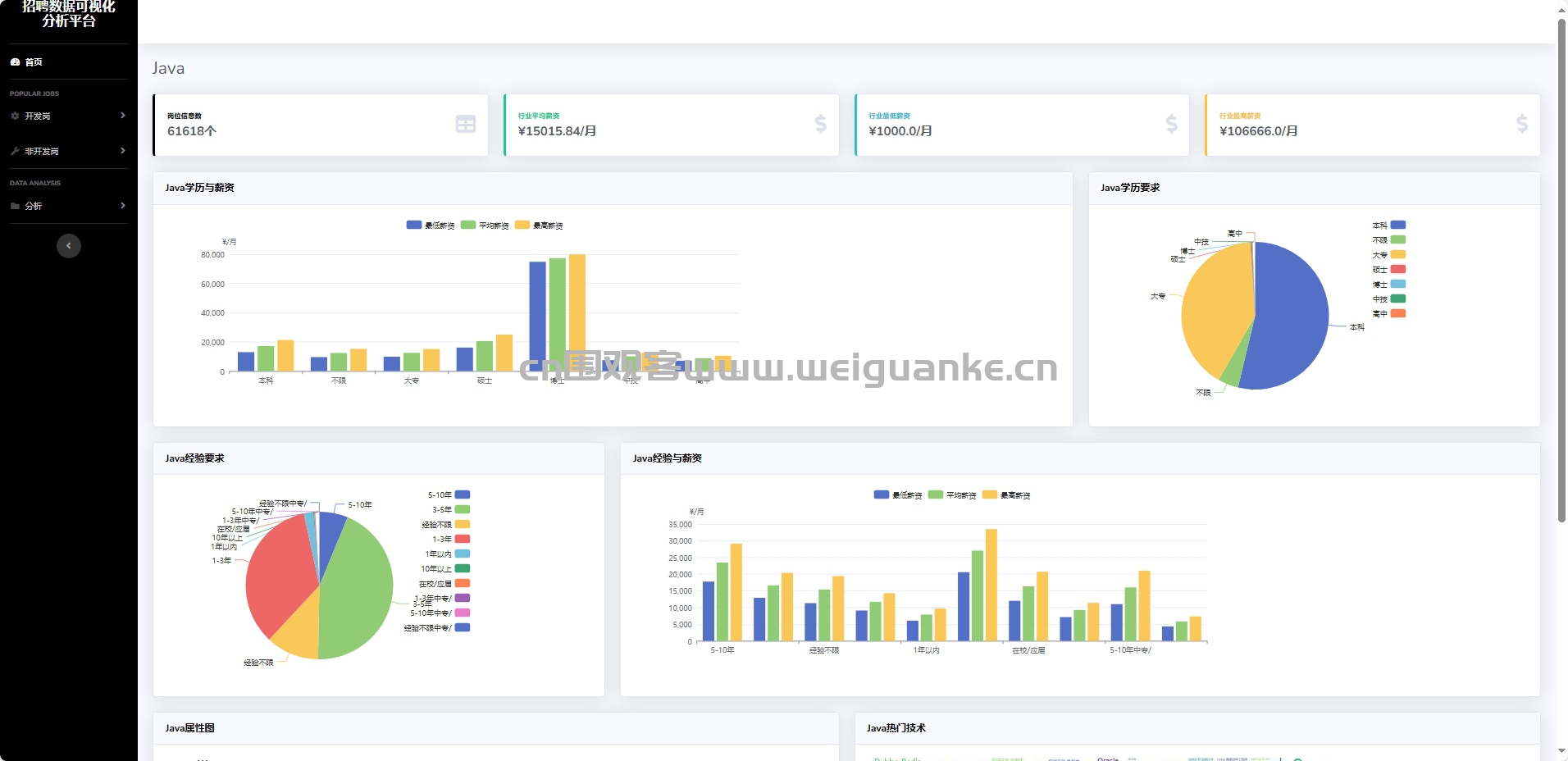1568x761 pixels.
Task: Toggle 最低薪资 legend in Java学历与薪资 chart
Action: (431, 225)
